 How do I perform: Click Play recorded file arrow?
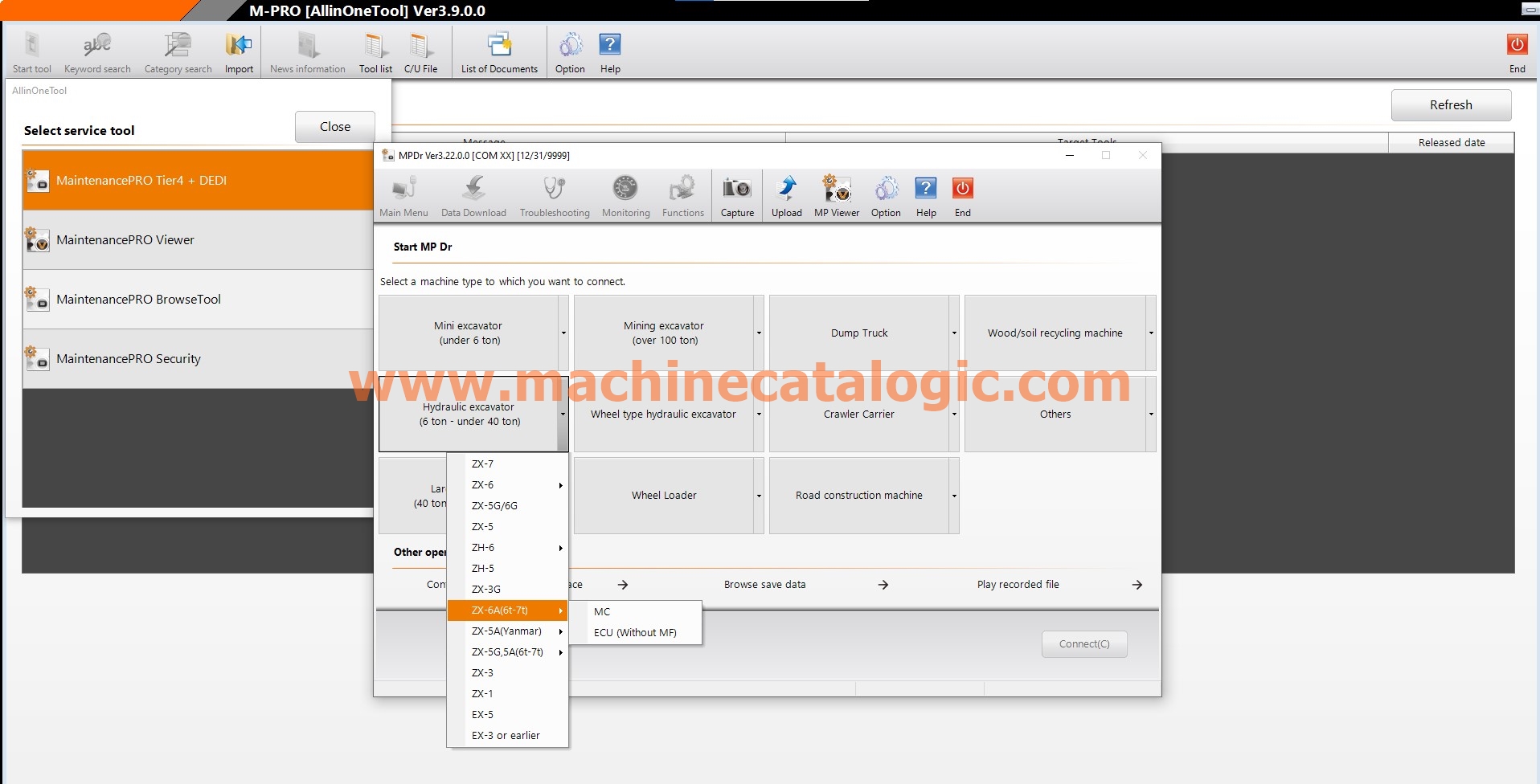click(1137, 585)
